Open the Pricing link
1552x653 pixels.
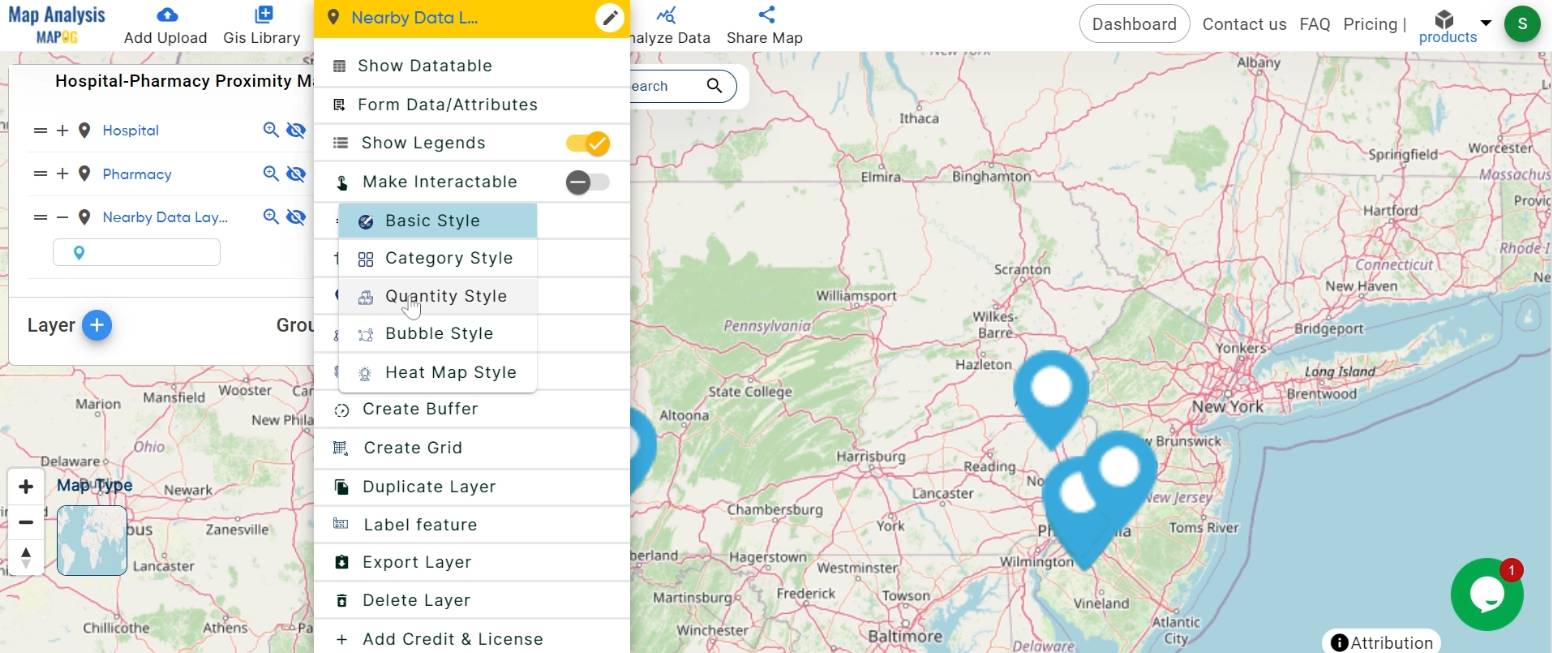1370,24
